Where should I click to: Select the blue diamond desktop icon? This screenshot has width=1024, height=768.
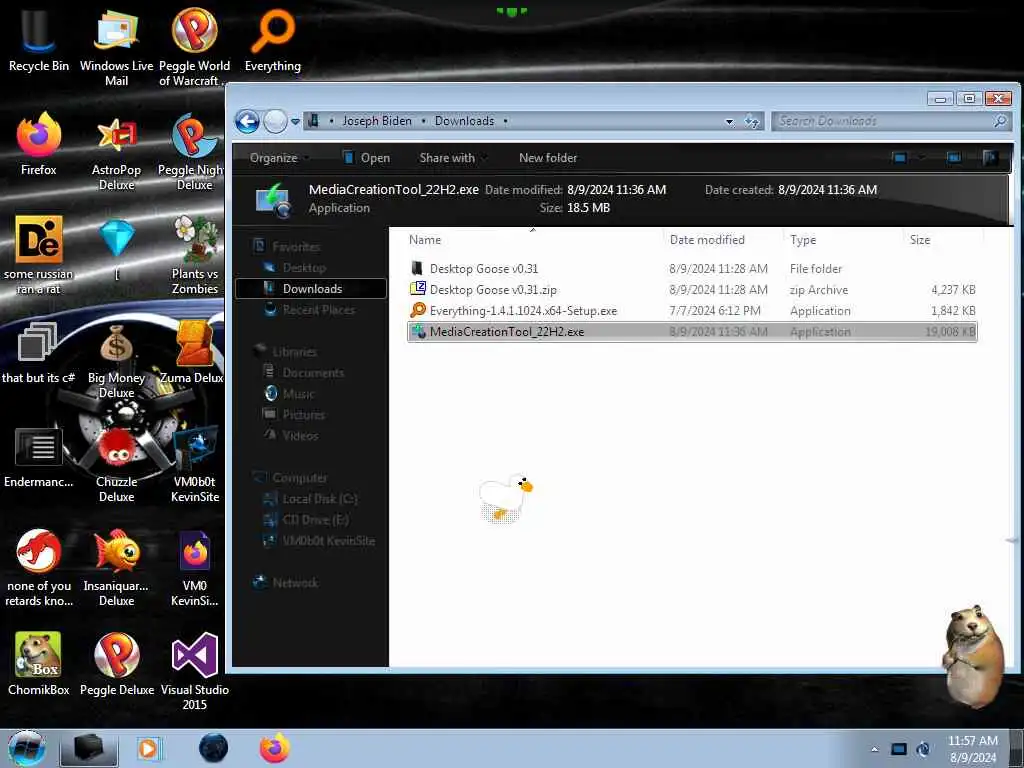tap(117, 248)
